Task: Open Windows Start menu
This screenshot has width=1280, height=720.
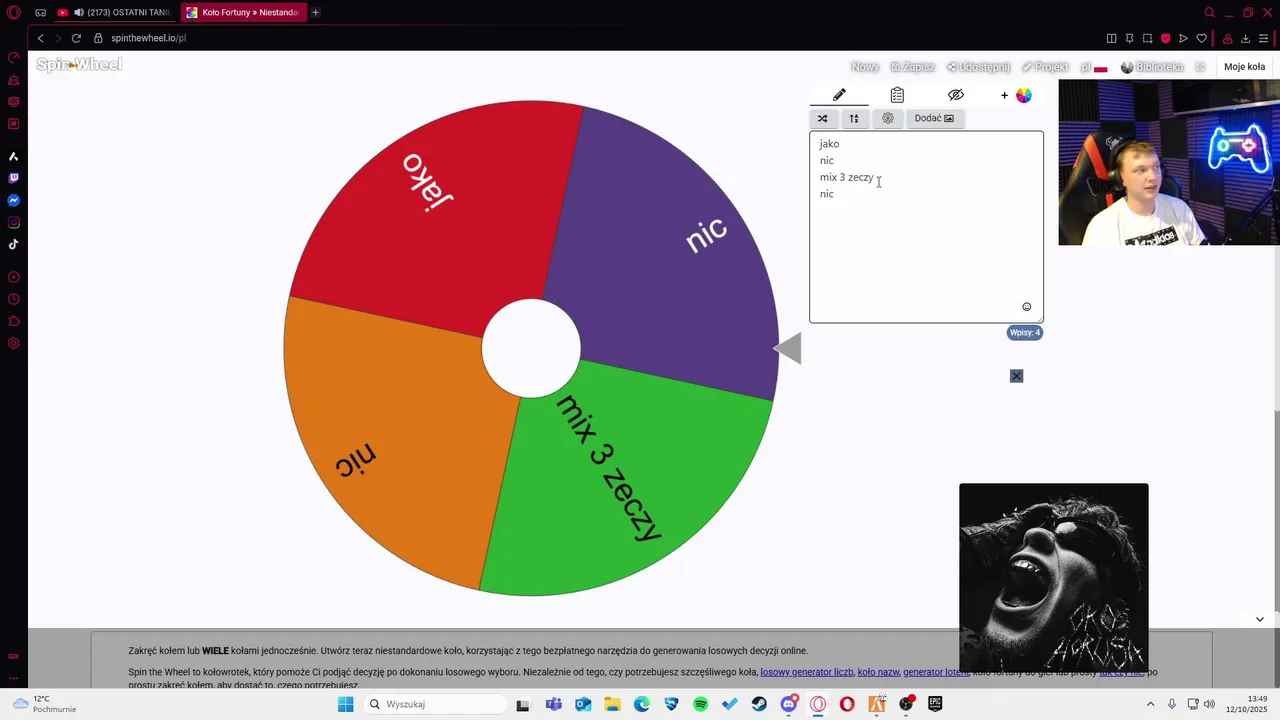Action: (345, 704)
